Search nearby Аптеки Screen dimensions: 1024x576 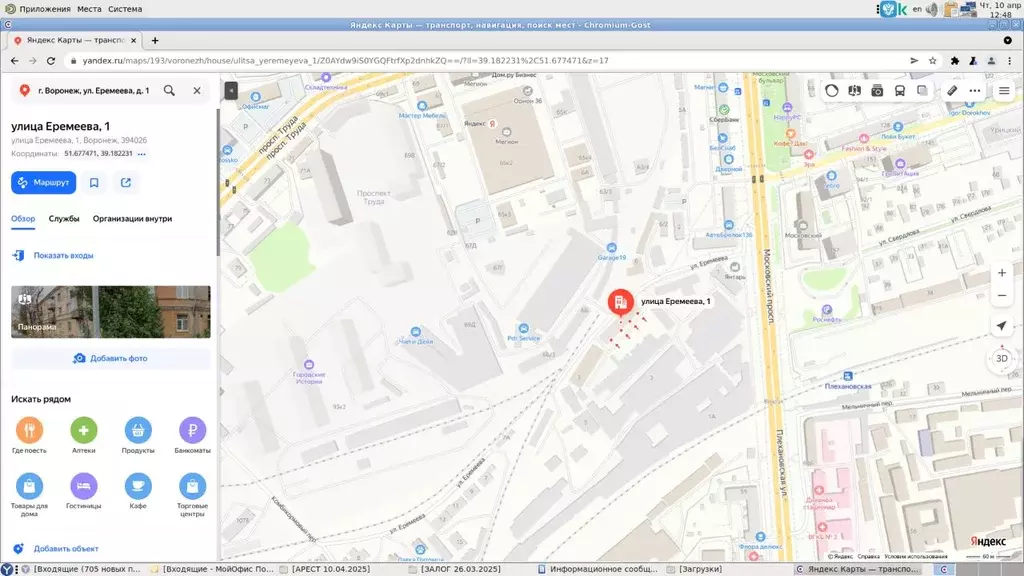84,435
